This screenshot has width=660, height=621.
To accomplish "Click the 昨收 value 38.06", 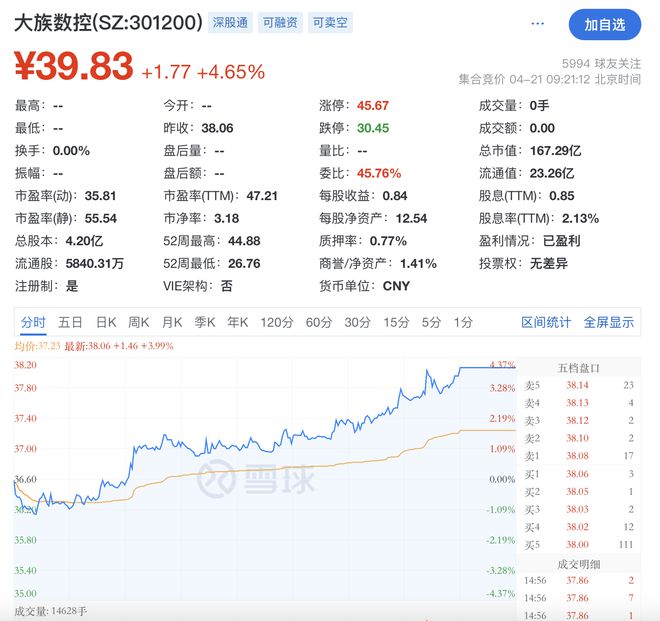I will pos(217,128).
